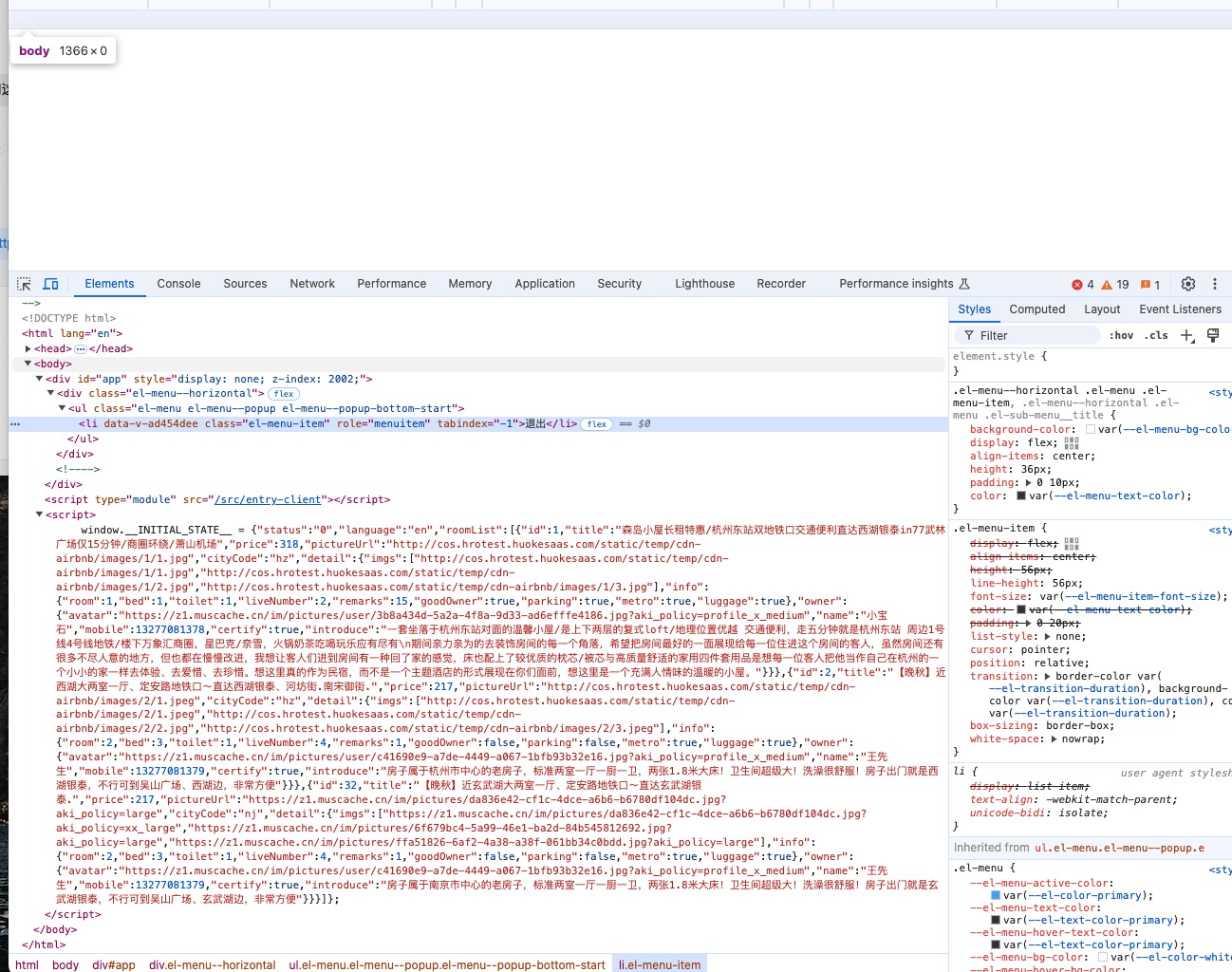Open flexbox editor beside struck-through display: flex
The image size is (1232, 972).
point(1072,543)
